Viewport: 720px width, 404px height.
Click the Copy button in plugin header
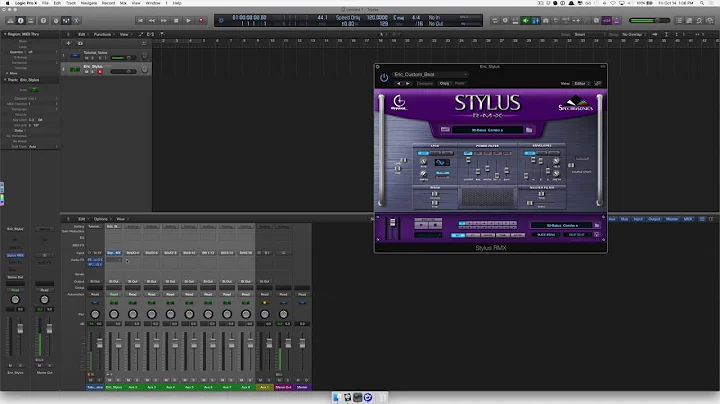point(444,84)
